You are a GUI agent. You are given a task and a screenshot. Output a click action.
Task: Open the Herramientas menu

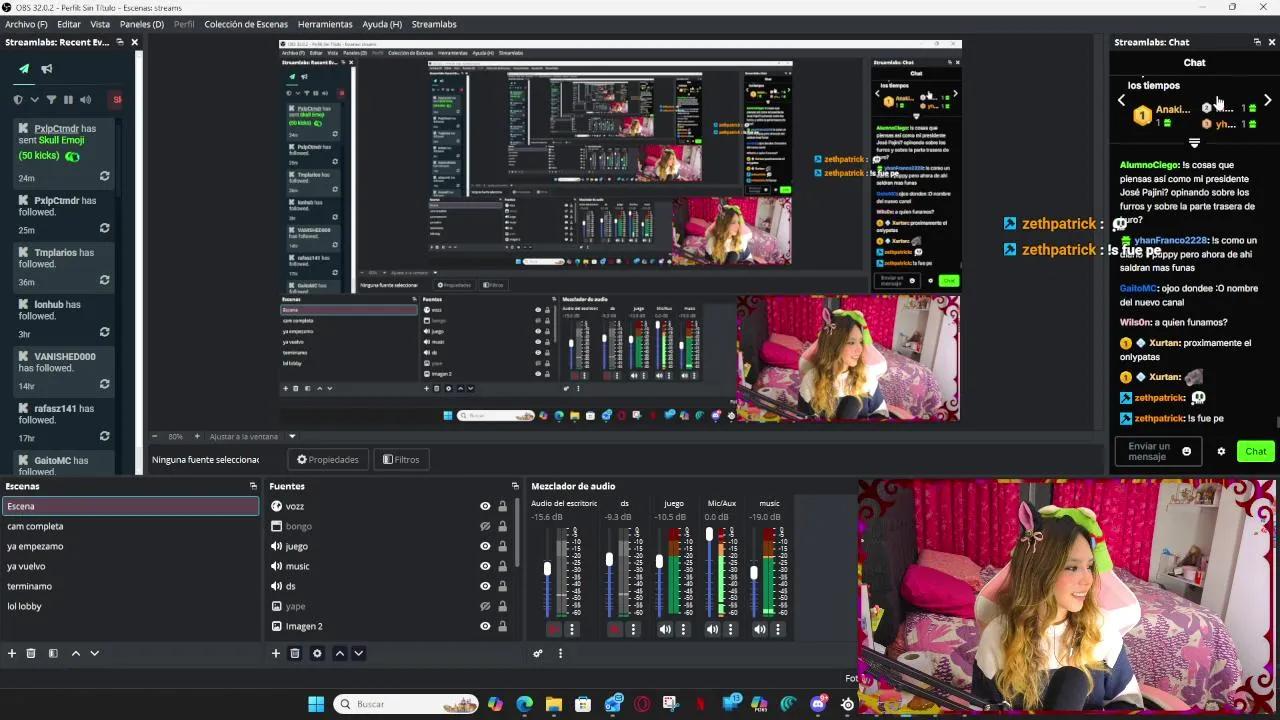(x=325, y=24)
